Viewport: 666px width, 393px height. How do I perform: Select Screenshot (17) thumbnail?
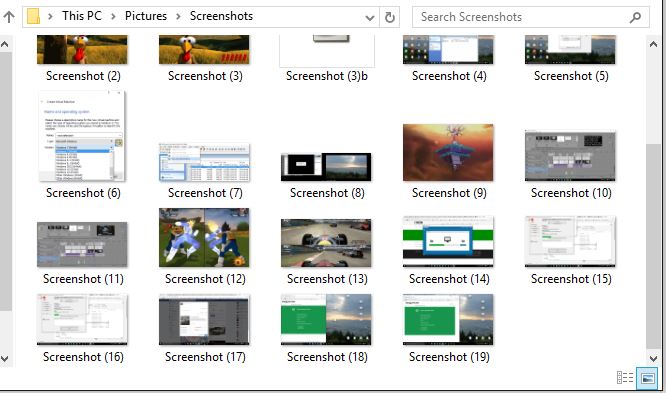pos(204,319)
